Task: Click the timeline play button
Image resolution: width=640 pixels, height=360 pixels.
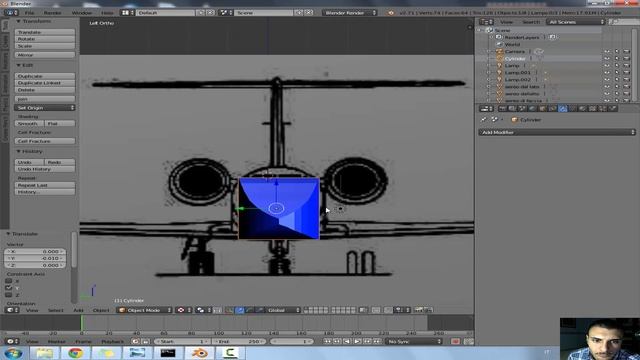Action: point(357,341)
